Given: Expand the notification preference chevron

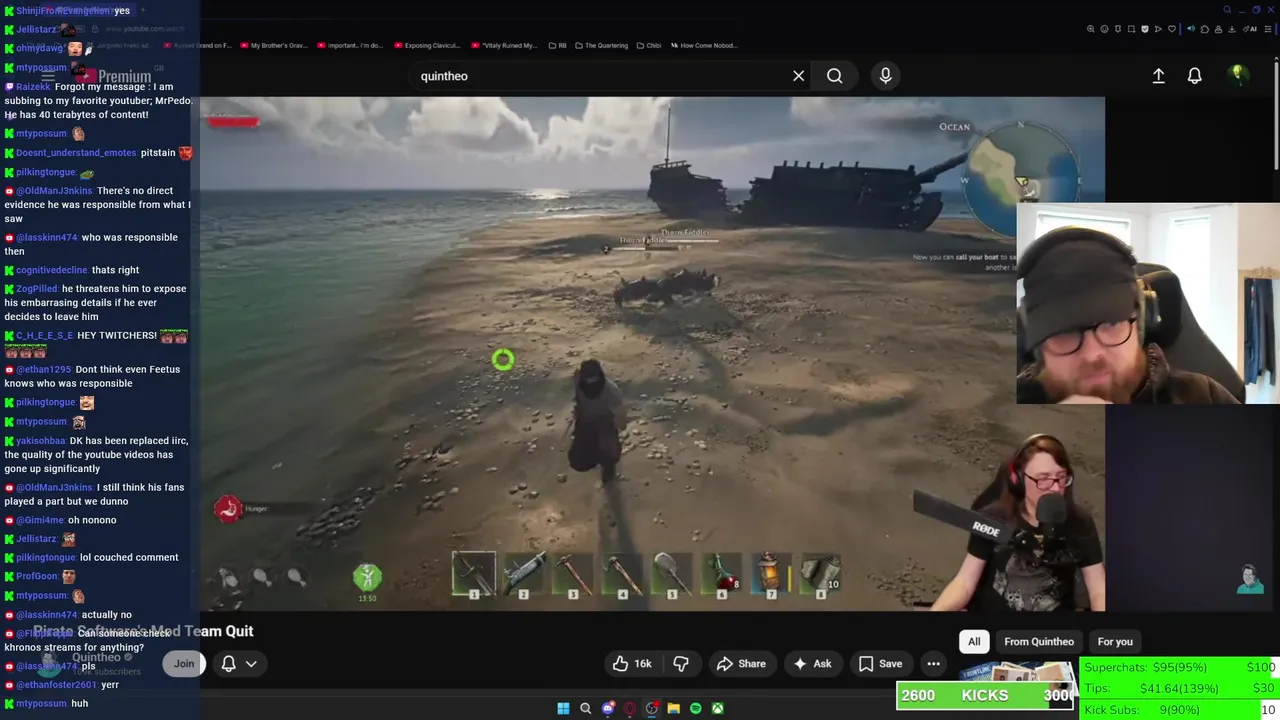Looking at the screenshot, I should pyautogui.click(x=251, y=663).
